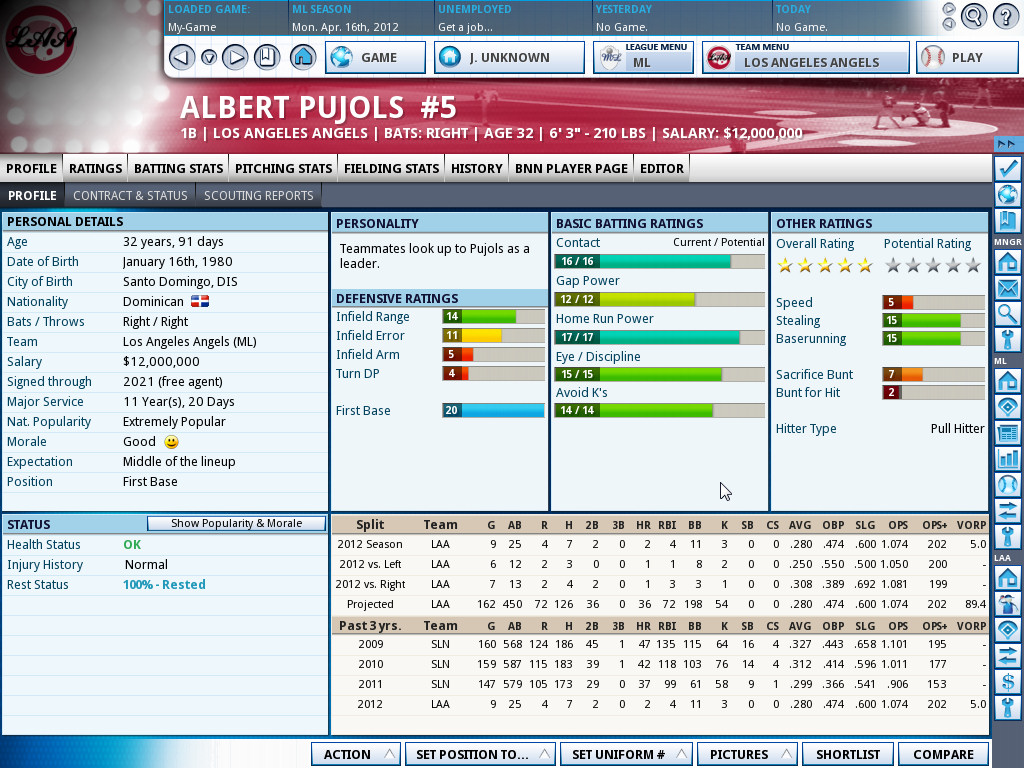
Task: Click the LAA team logo at top left
Action: click(41, 38)
